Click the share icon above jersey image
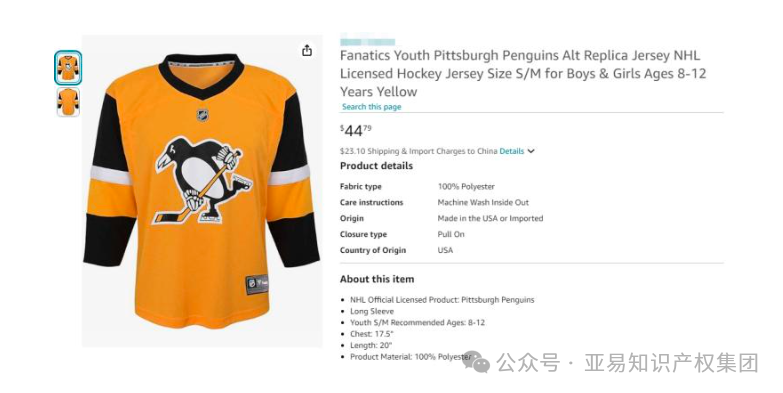The image size is (783, 393). [307, 50]
